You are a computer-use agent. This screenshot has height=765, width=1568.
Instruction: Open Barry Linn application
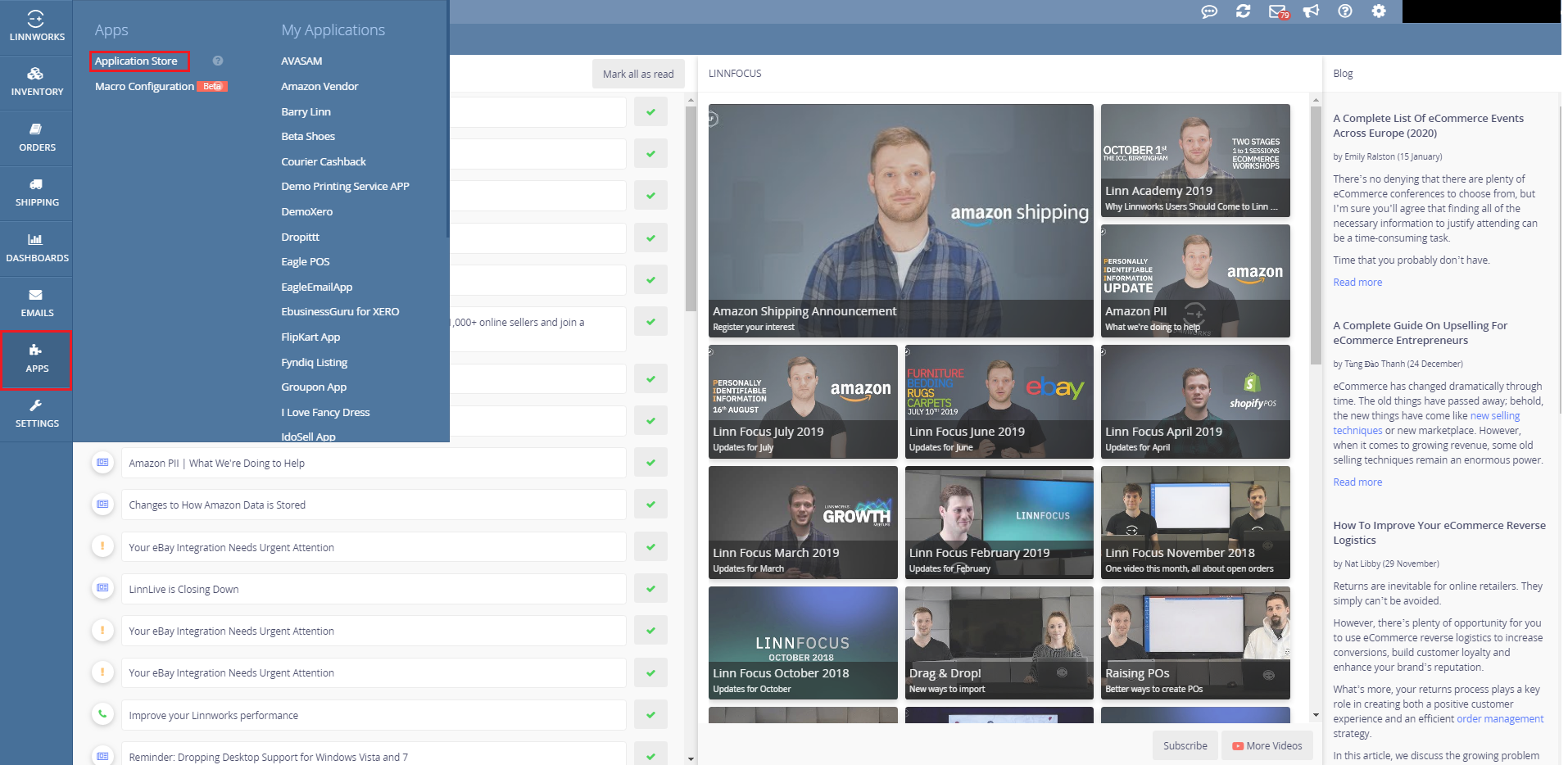306,111
